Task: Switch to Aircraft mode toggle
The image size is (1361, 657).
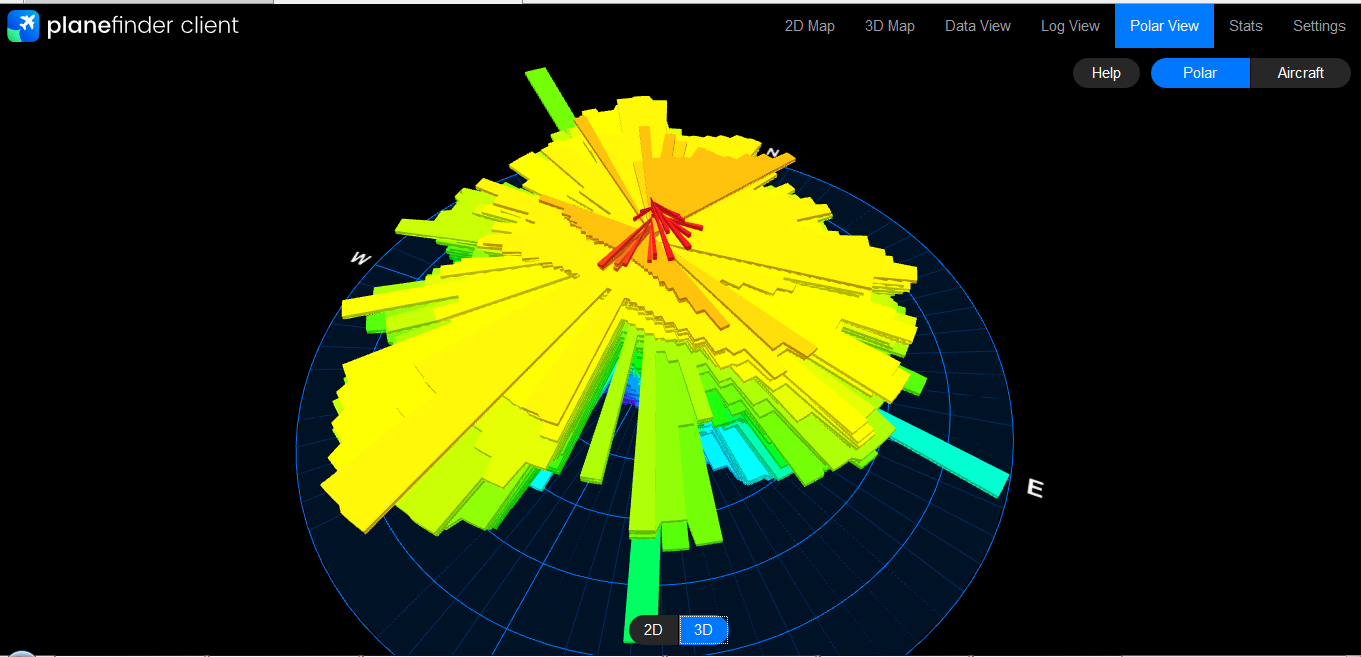Action: tap(1300, 73)
